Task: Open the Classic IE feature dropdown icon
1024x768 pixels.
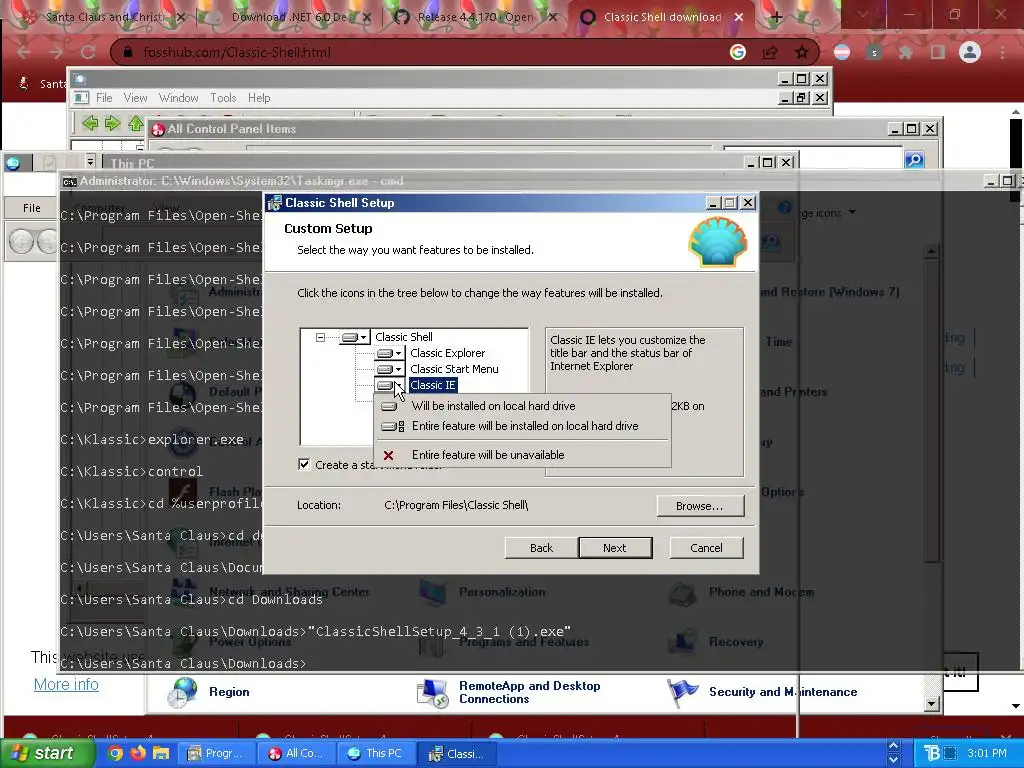Action: [x=389, y=385]
